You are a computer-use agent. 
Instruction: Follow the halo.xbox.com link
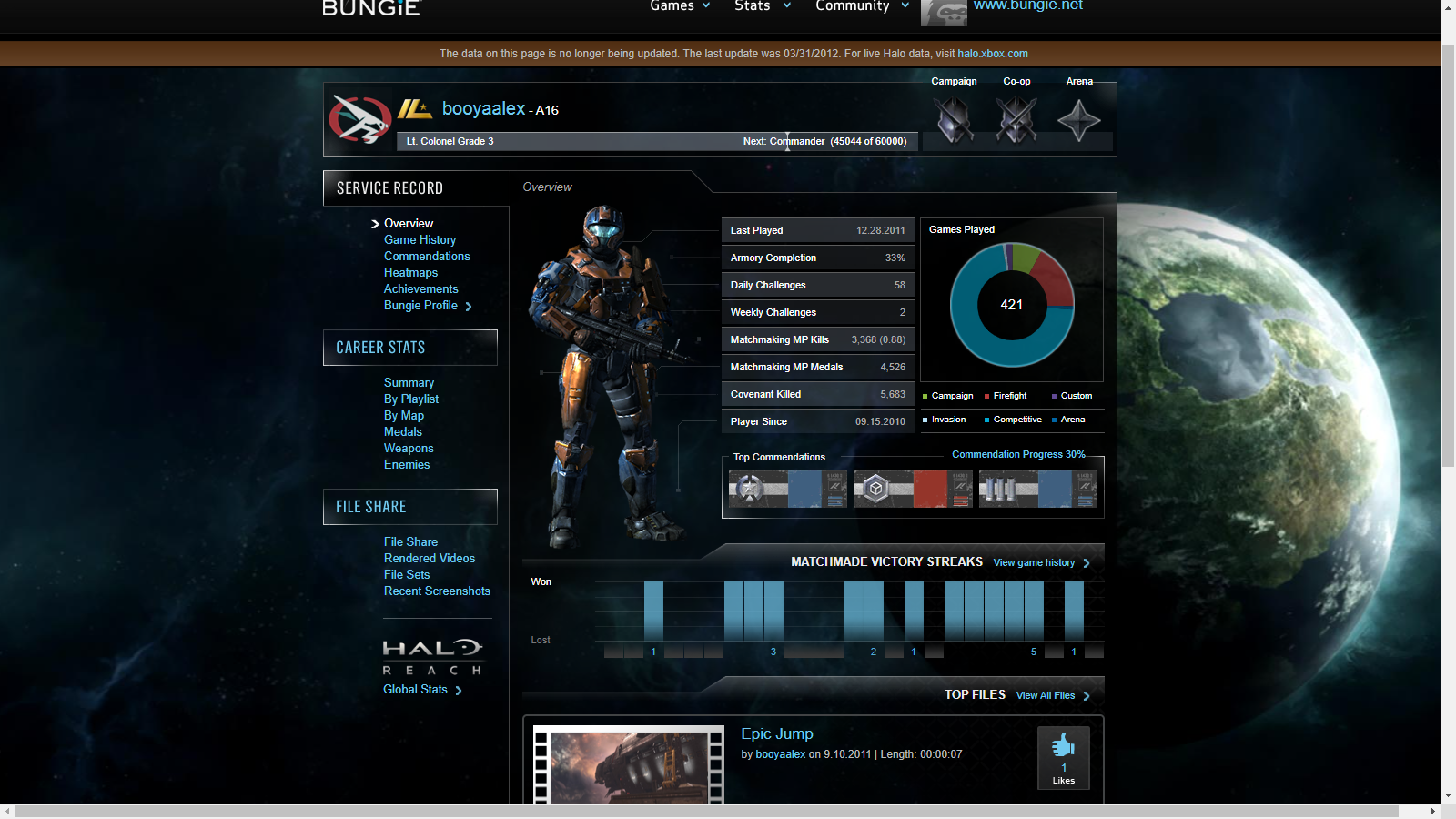pyautogui.click(x=993, y=54)
